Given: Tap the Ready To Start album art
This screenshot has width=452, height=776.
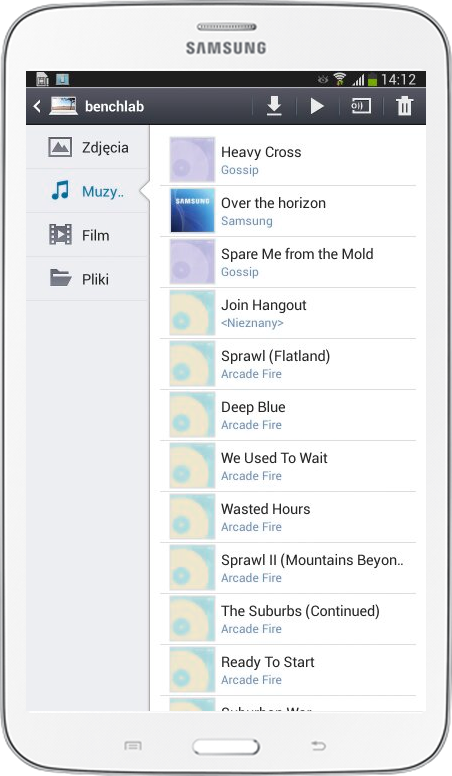Looking at the screenshot, I should click(x=192, y=670).
